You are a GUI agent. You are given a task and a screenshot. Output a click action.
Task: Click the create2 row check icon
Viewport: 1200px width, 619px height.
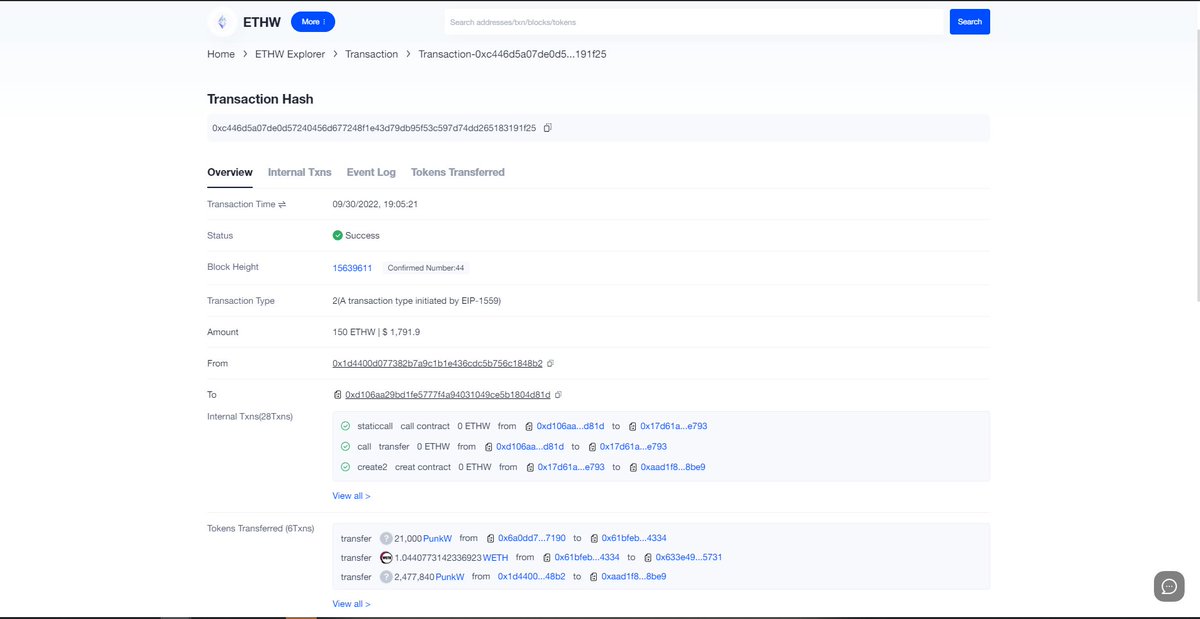point(345,467)
